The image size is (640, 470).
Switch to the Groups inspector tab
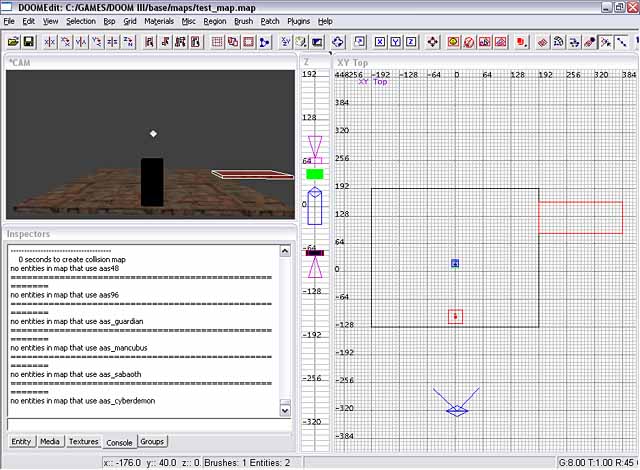(x=152, y=441)
